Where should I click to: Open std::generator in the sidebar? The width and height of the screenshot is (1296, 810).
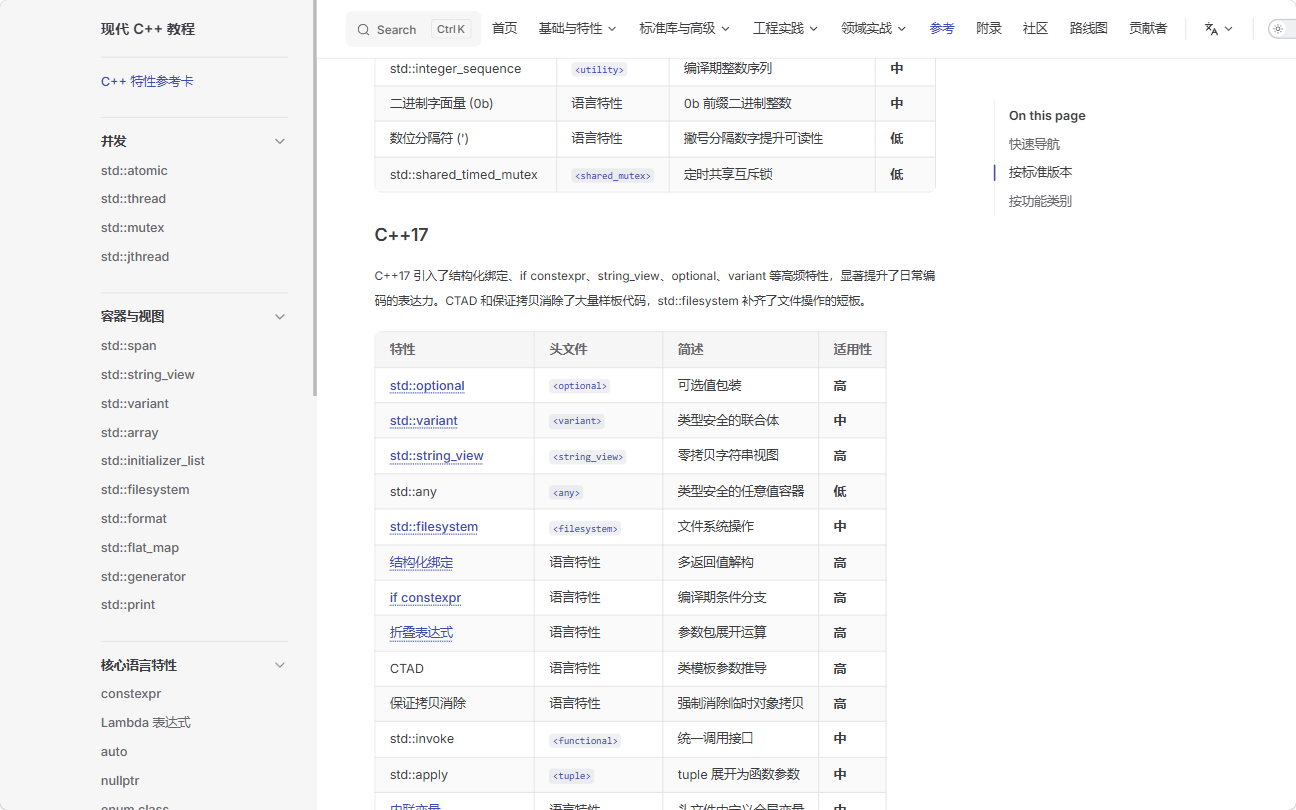(x=143, y=577)
